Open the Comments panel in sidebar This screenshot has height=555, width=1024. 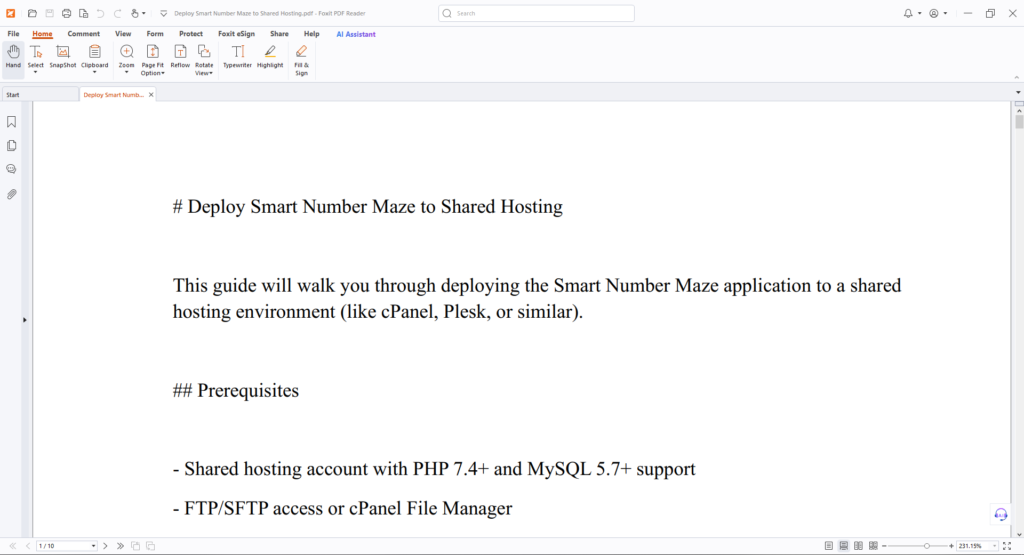point(12,170)
